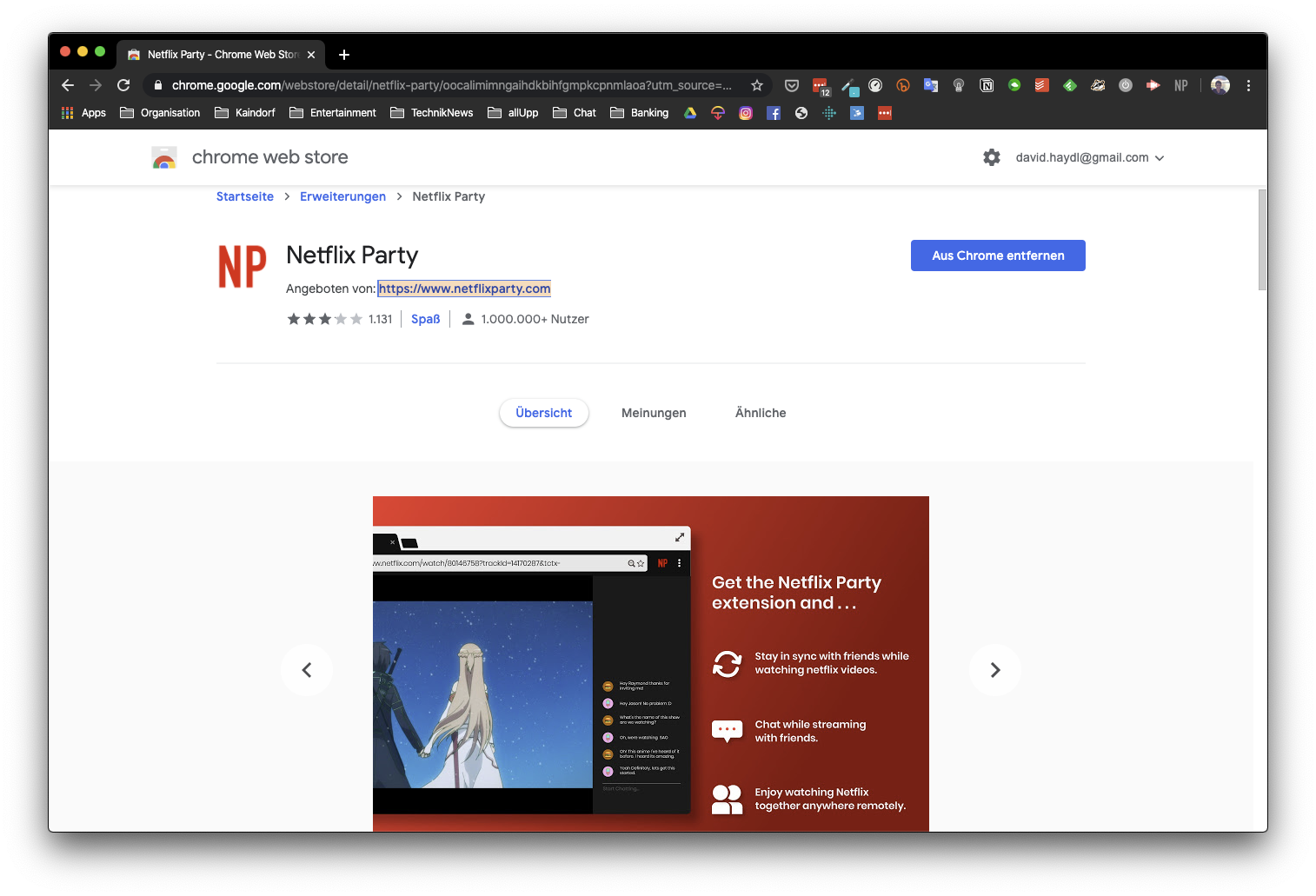
Task: Go back to the previous page
Action: click(x=68, y=85)
